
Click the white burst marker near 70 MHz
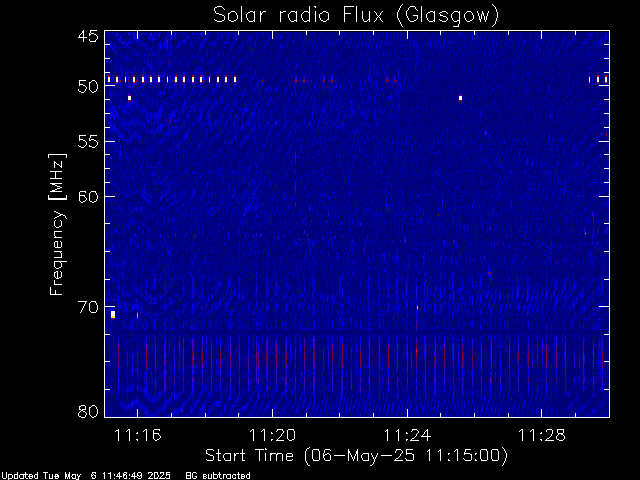(113, 314)
